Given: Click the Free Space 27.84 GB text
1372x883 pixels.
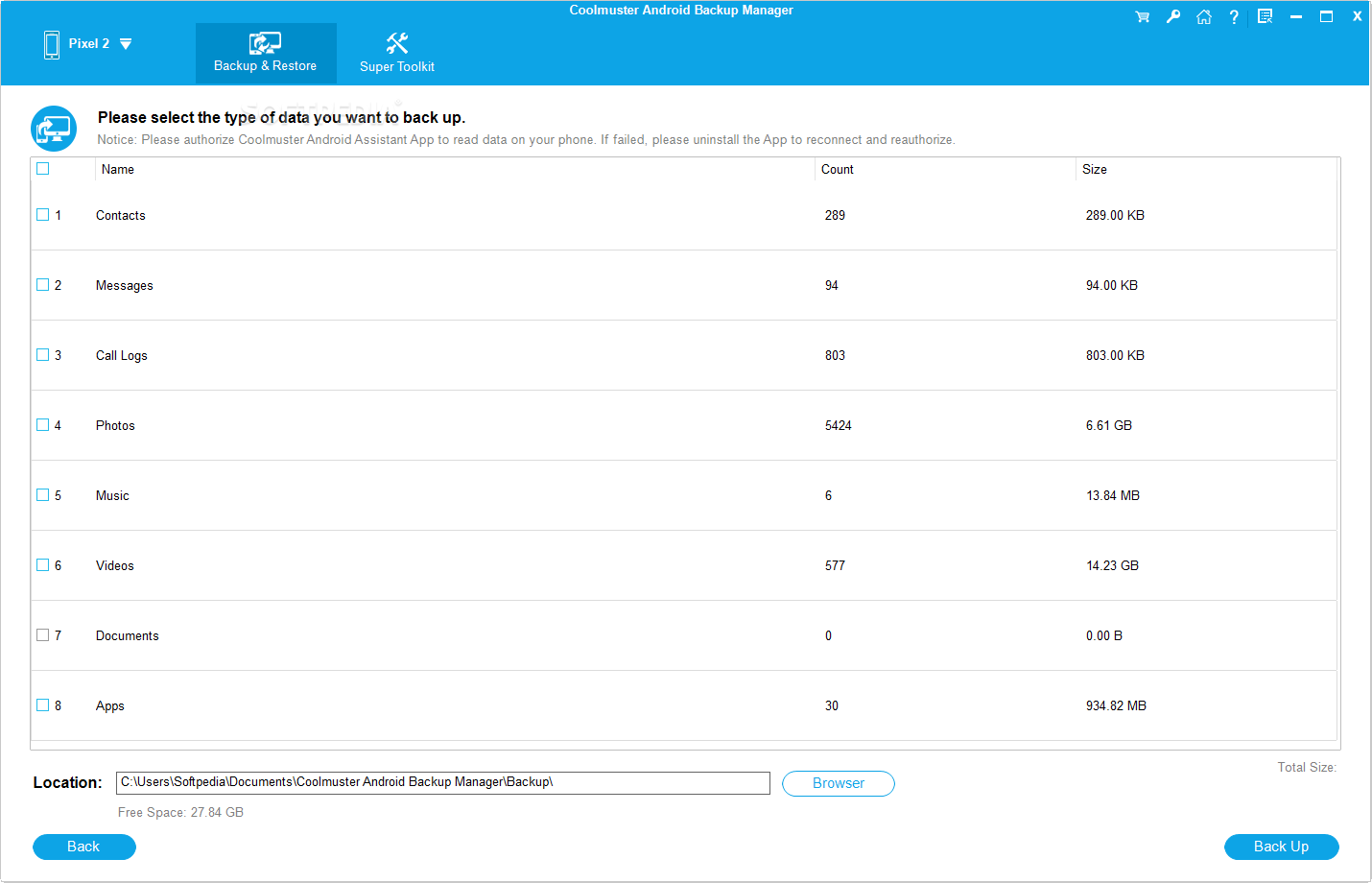Looking at the screenshot, I should (180, 813).
